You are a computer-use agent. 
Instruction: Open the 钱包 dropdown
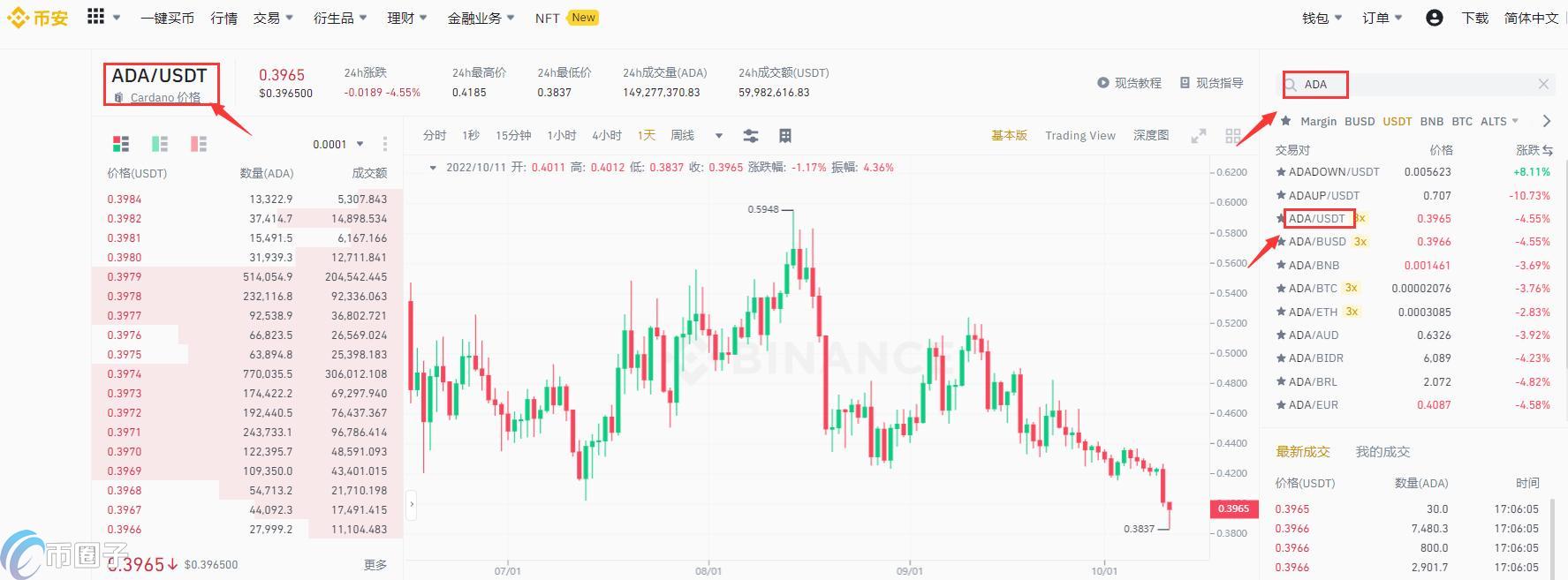[x=1322, y=18]
